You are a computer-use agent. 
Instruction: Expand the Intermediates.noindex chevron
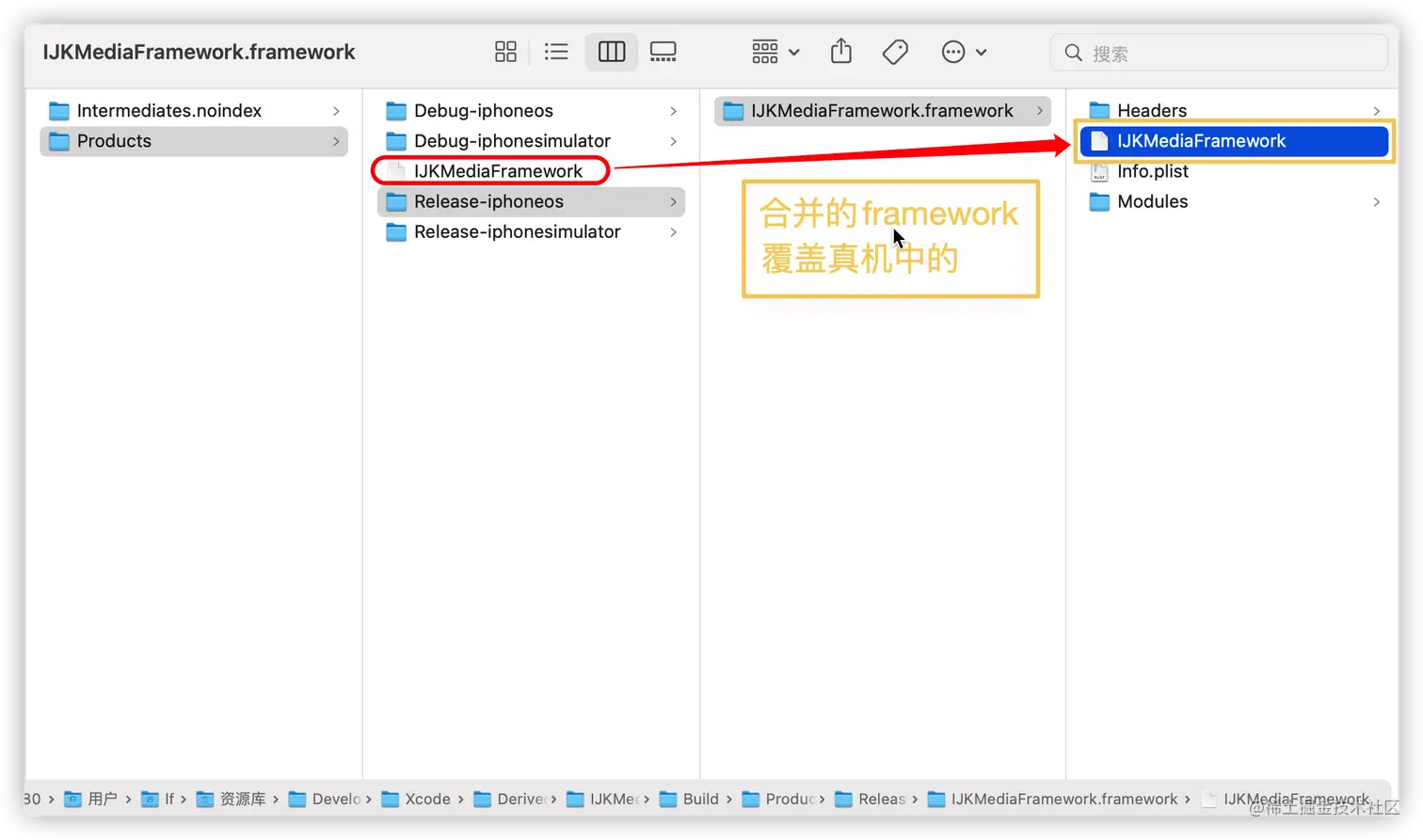pos(336,111)
